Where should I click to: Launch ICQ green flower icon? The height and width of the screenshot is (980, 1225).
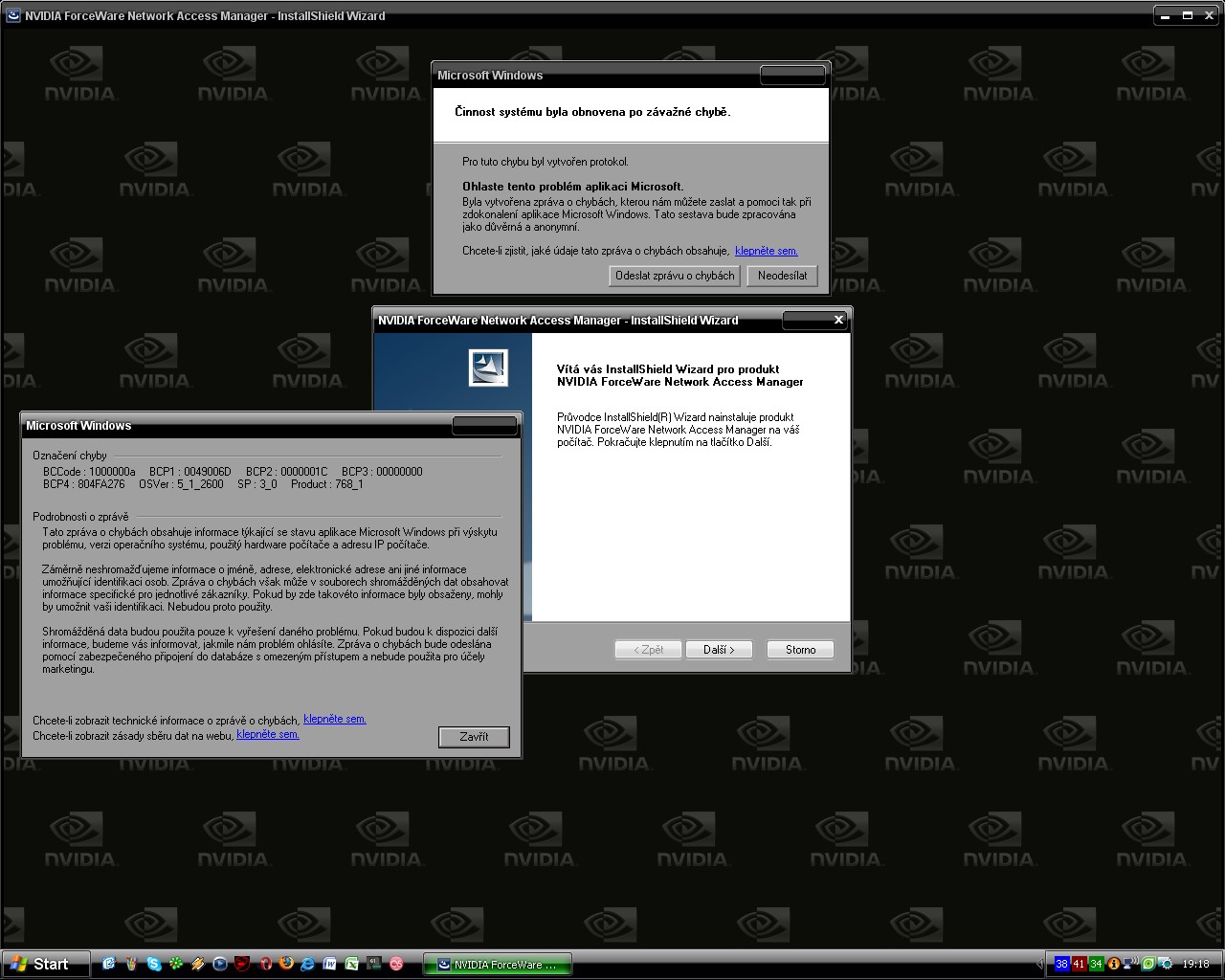176,964
